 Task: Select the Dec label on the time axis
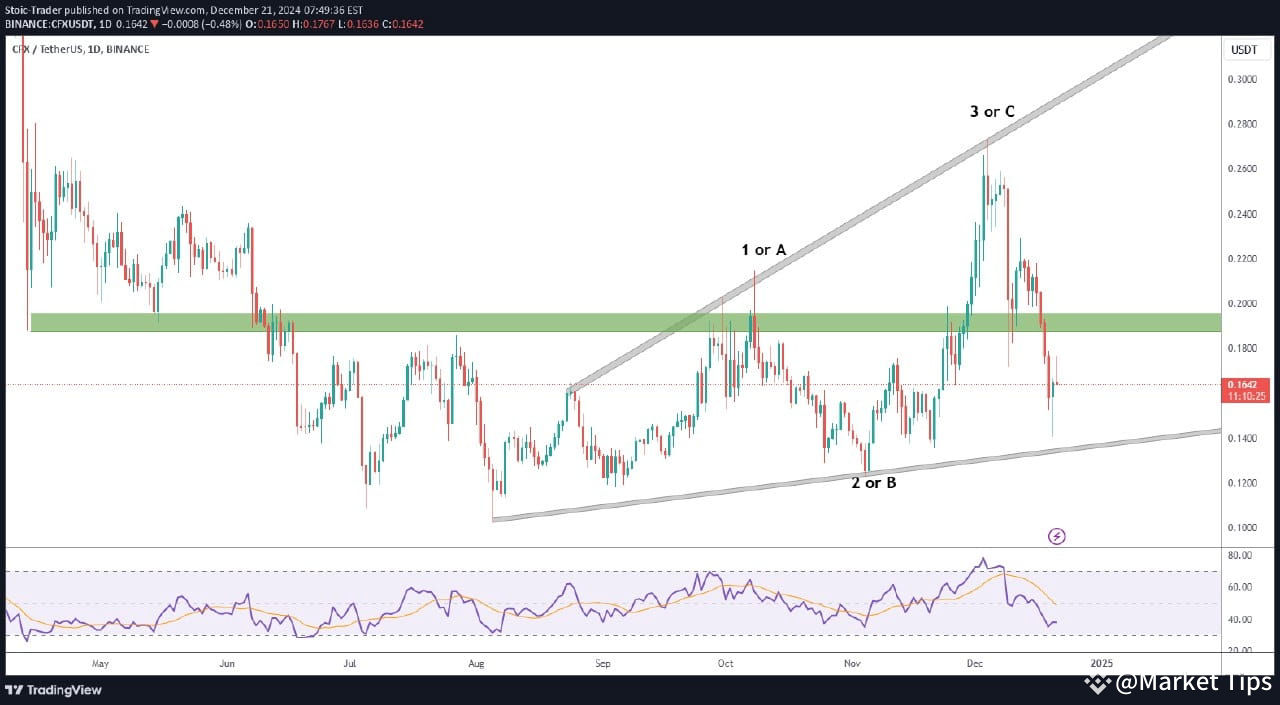pyautogui.click(x=975, y=663)
